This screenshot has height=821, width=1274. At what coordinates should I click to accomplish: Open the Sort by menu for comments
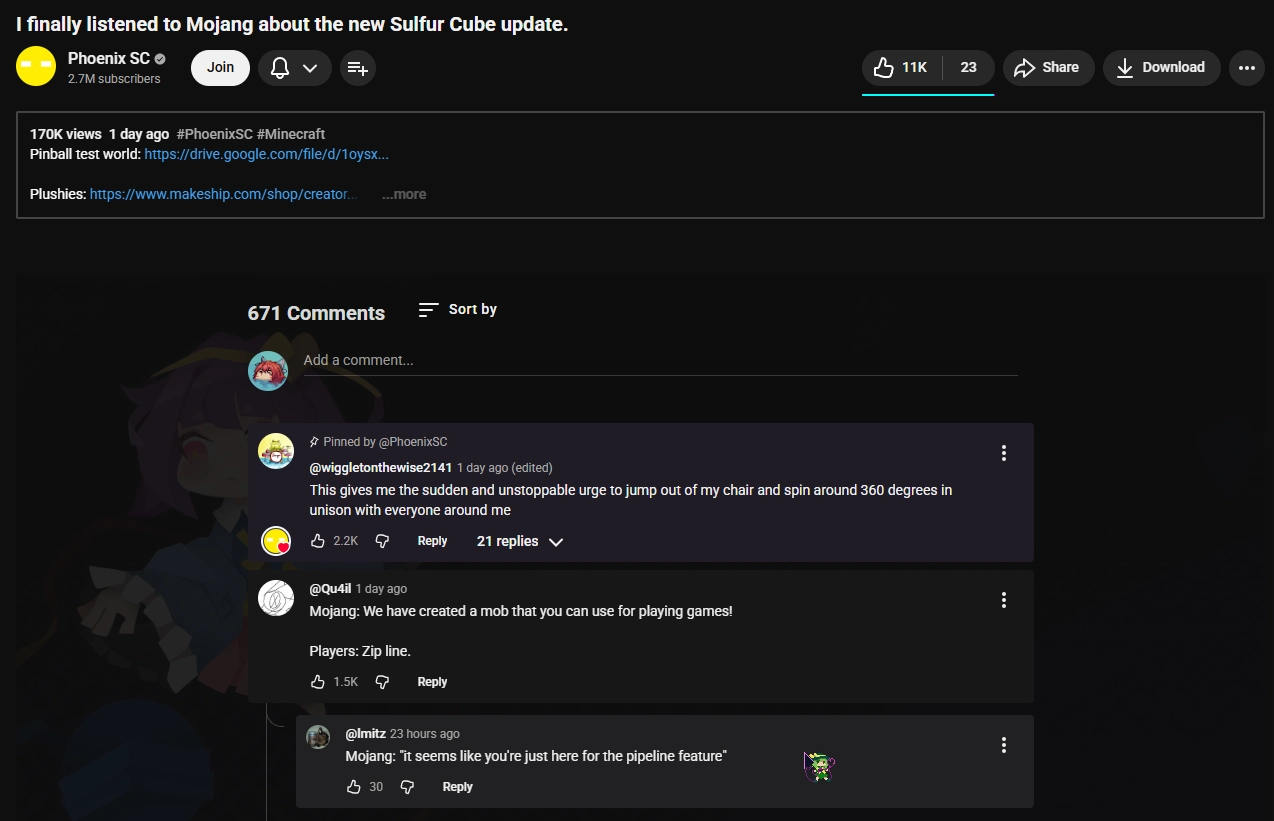point(457,309)
